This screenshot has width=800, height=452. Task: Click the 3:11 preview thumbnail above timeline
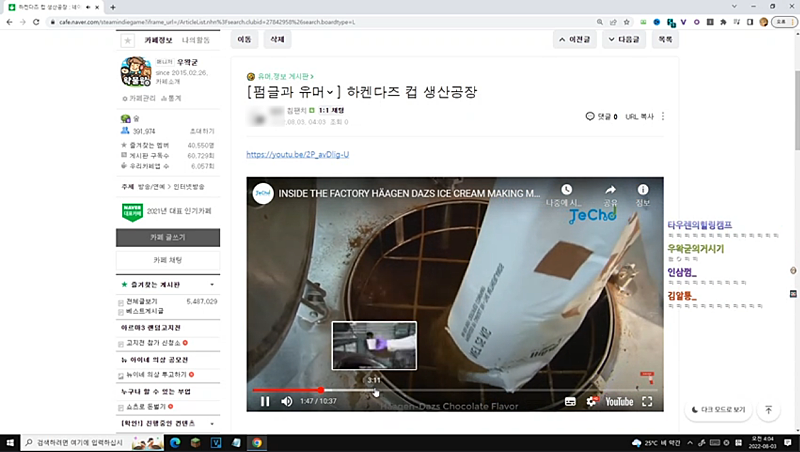pyautogui.click(x=374, y=345)
